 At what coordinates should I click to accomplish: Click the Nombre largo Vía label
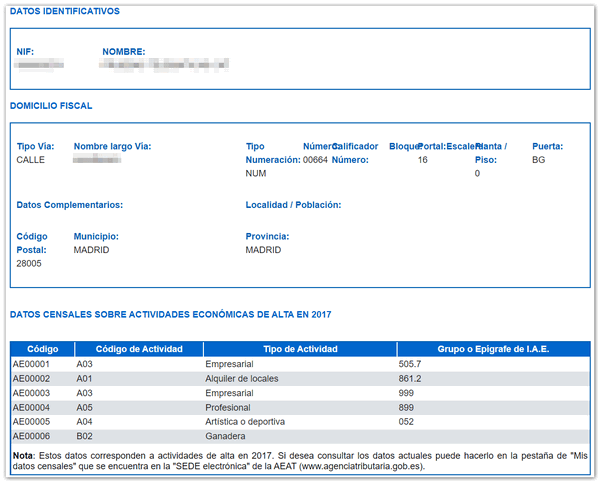pos(112,146)
